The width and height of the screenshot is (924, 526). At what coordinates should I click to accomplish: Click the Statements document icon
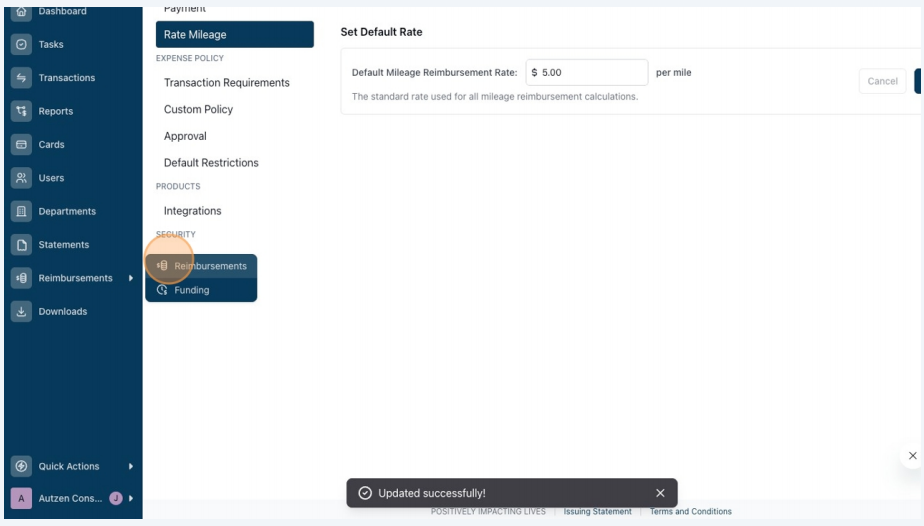pyautogui.click(x=21, y=244)
